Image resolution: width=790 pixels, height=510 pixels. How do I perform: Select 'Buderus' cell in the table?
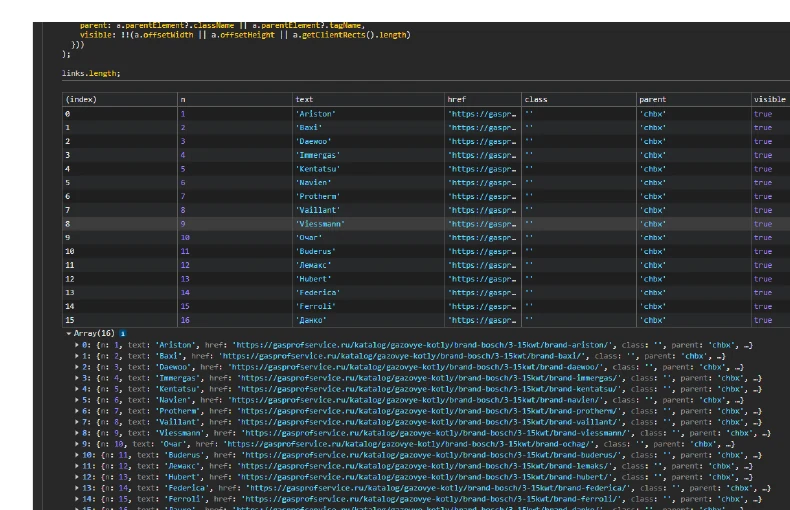pos(368,251)
